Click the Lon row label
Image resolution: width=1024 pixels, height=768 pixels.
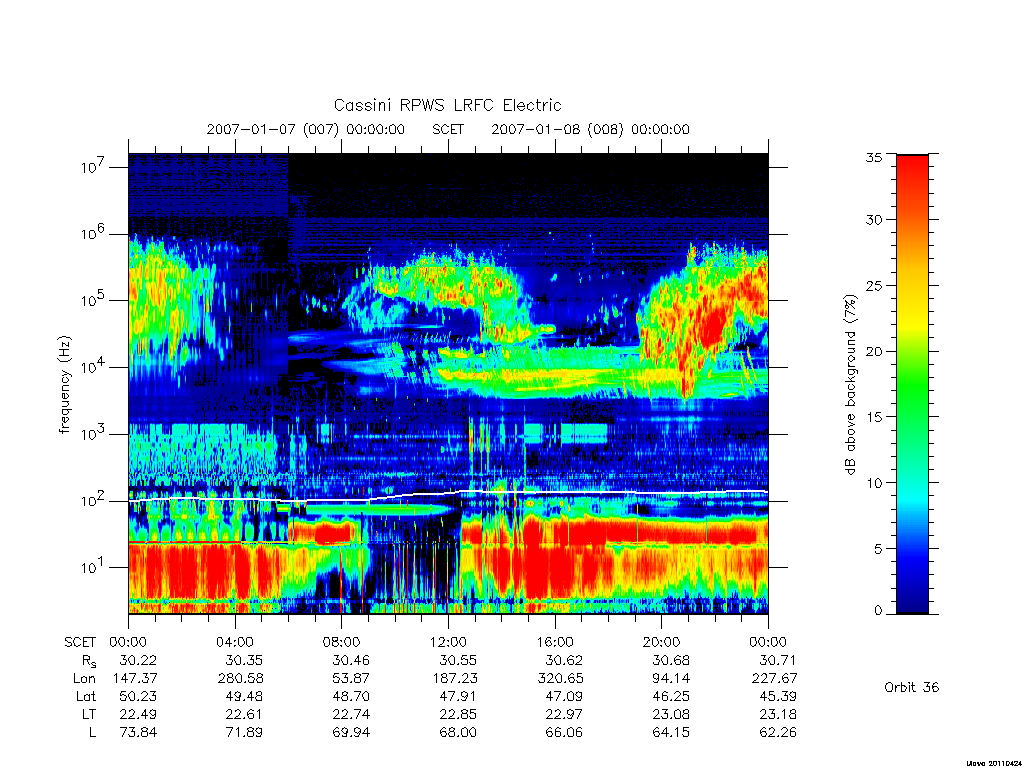click(x=84, y=678)
